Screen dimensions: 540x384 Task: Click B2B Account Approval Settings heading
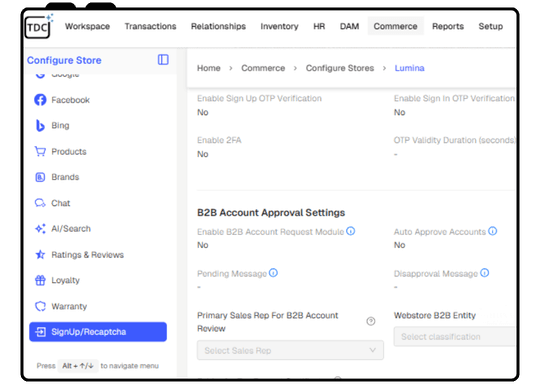tap(271, 212)
